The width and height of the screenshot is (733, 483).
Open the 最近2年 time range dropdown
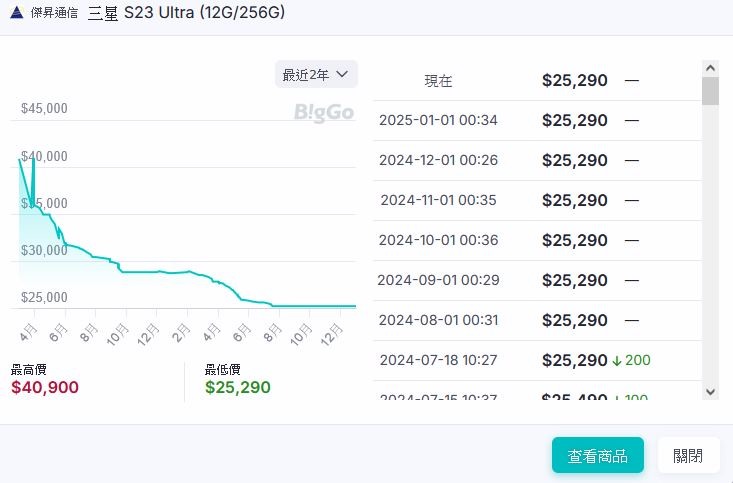[x=316, y=74]
